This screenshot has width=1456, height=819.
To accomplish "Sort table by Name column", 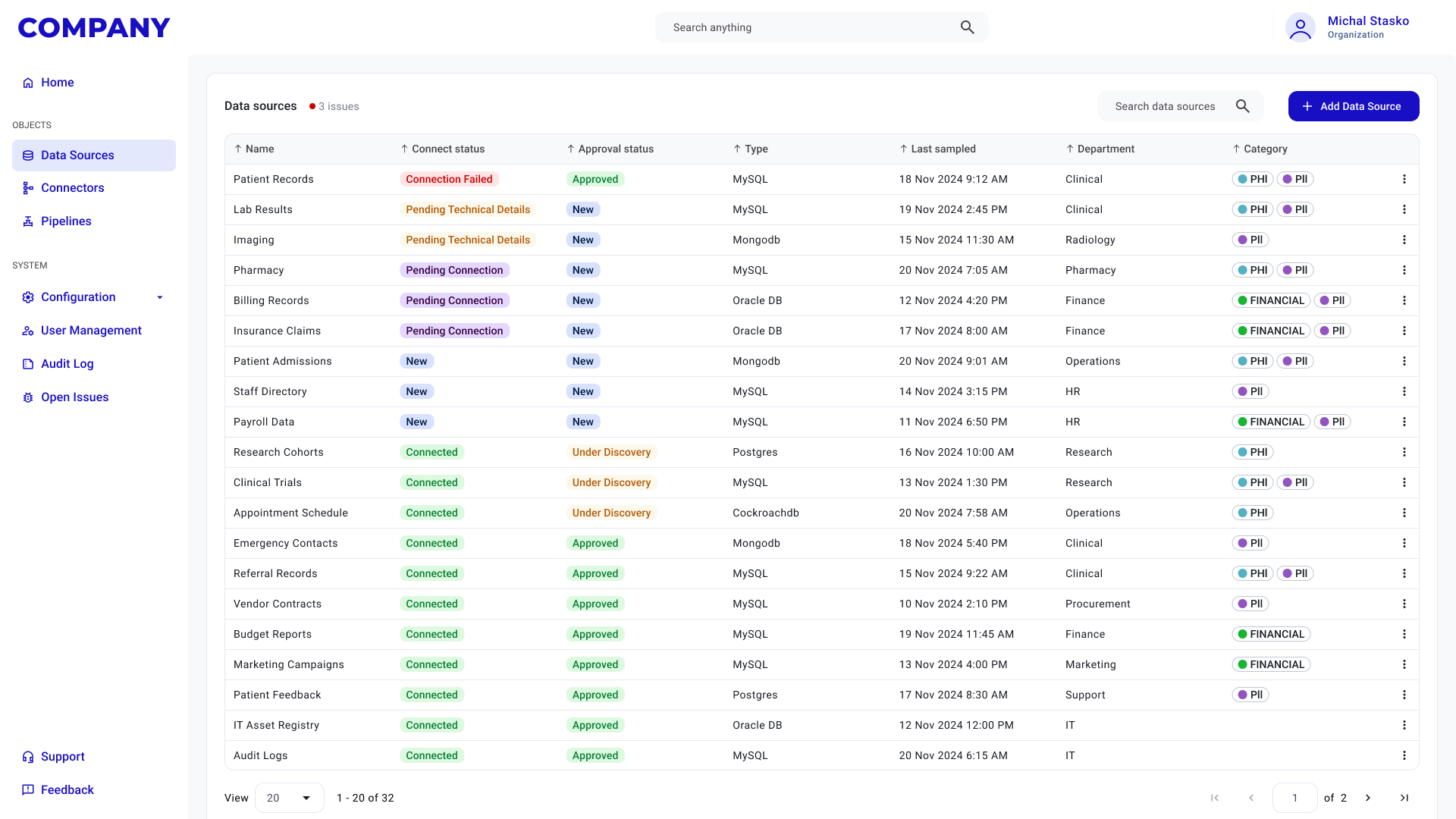I will click(x=254, y=149).
